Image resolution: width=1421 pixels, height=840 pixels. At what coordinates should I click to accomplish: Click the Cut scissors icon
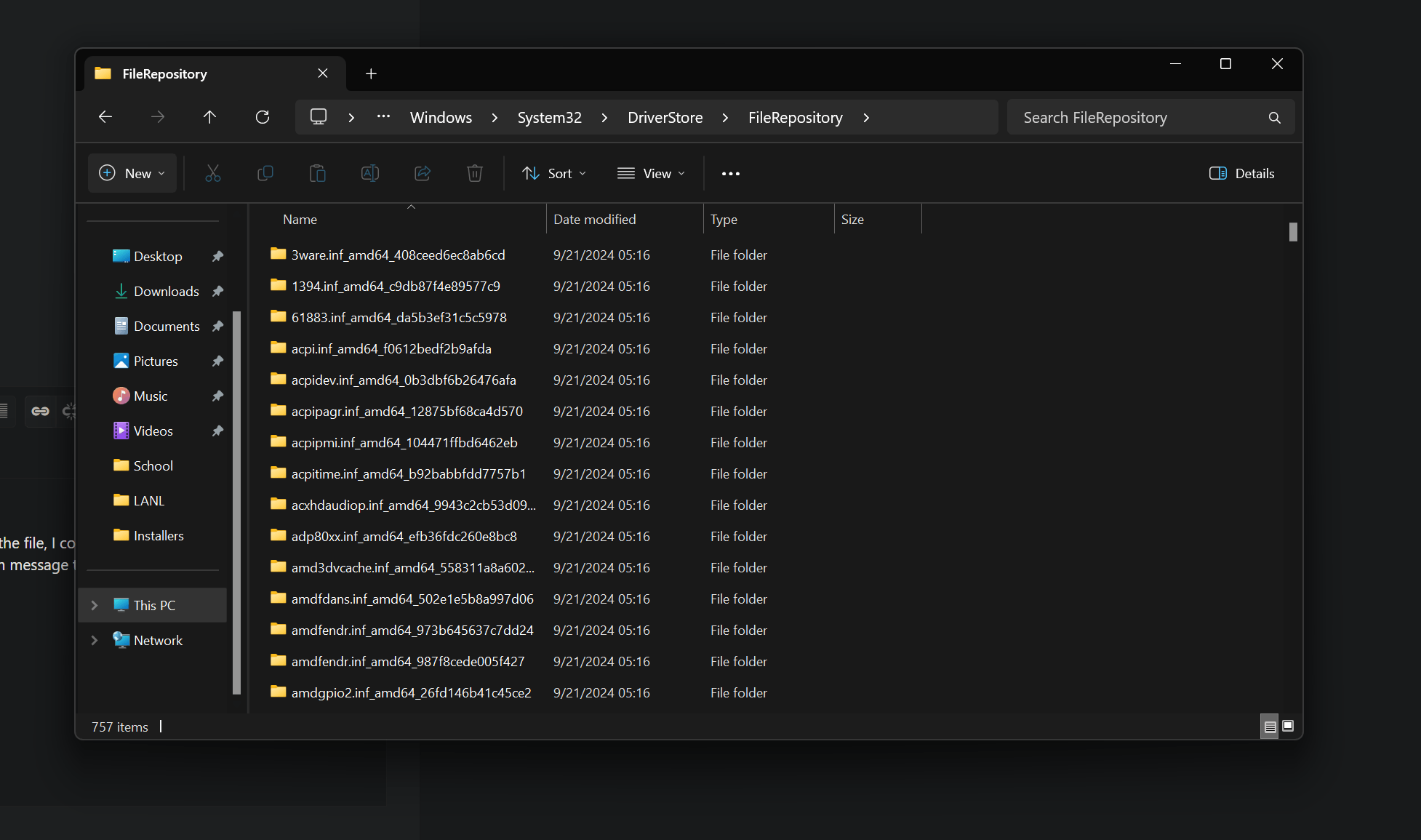[213, 173]
